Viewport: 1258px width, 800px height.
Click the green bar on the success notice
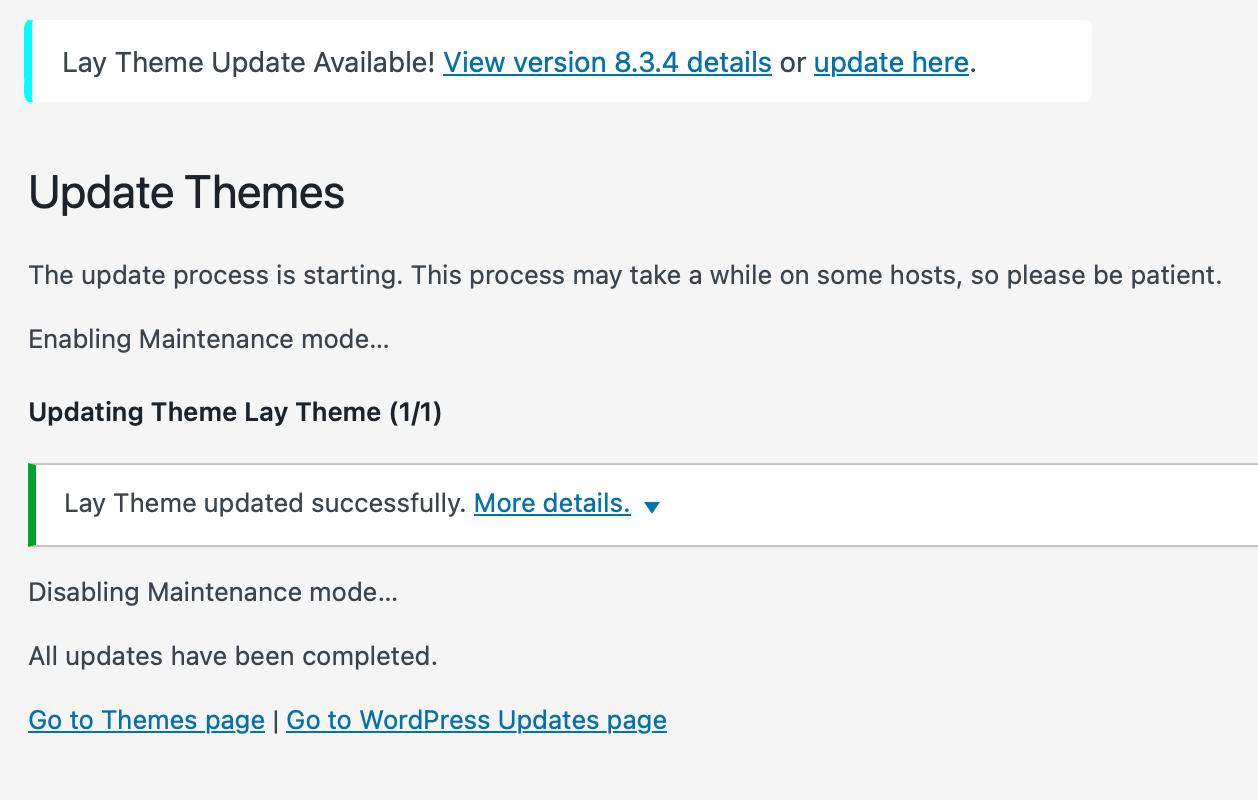pos(32,505)
